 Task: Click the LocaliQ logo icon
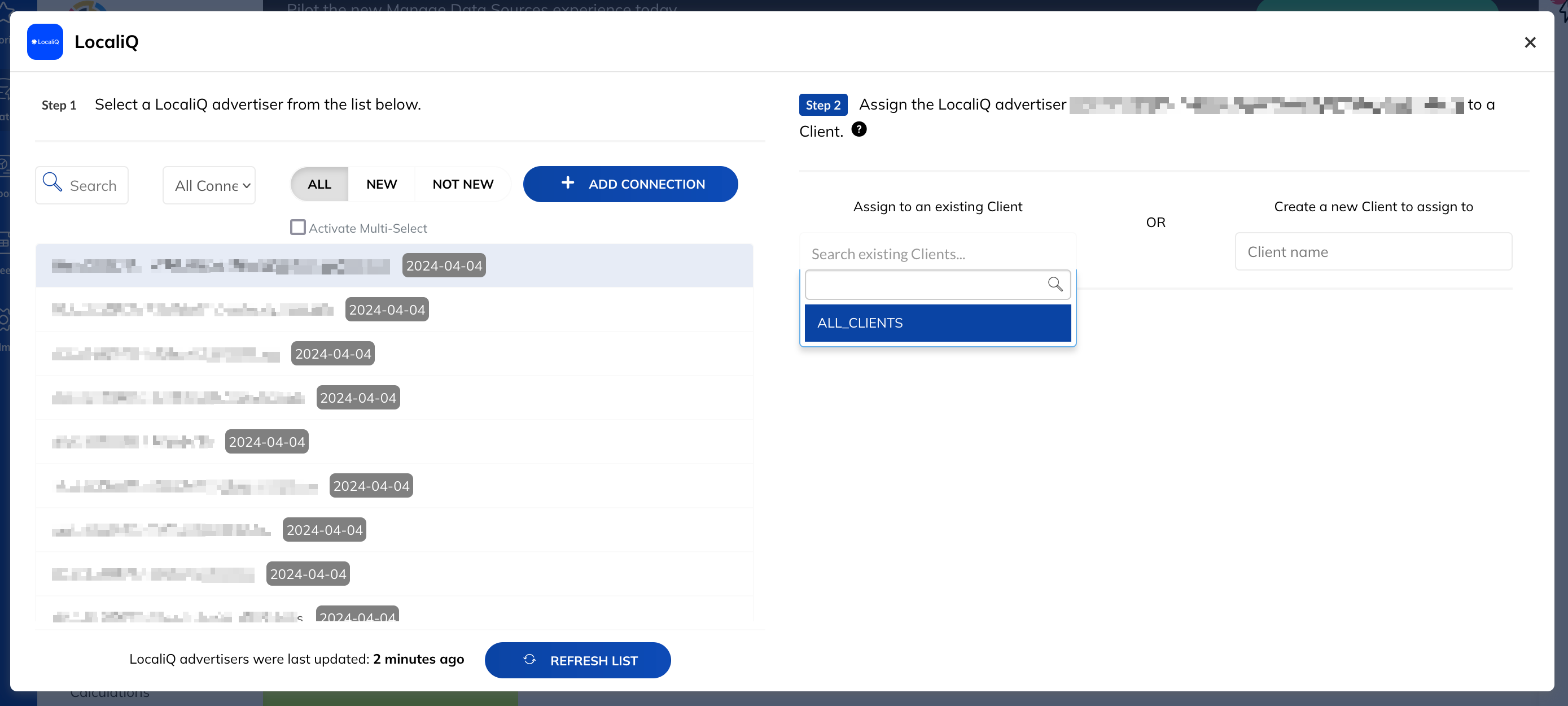[x=45, y=42]
